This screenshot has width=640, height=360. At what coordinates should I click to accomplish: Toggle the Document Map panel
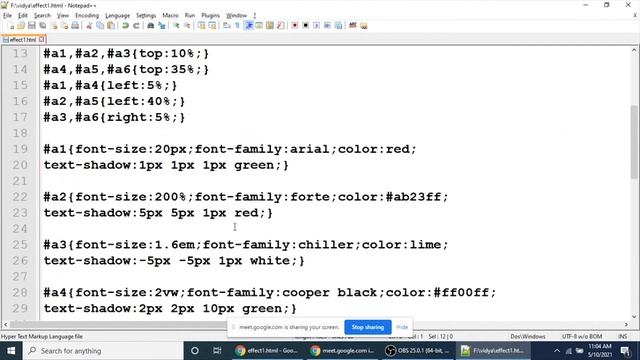pyautogui.click(x=270, y=26)
